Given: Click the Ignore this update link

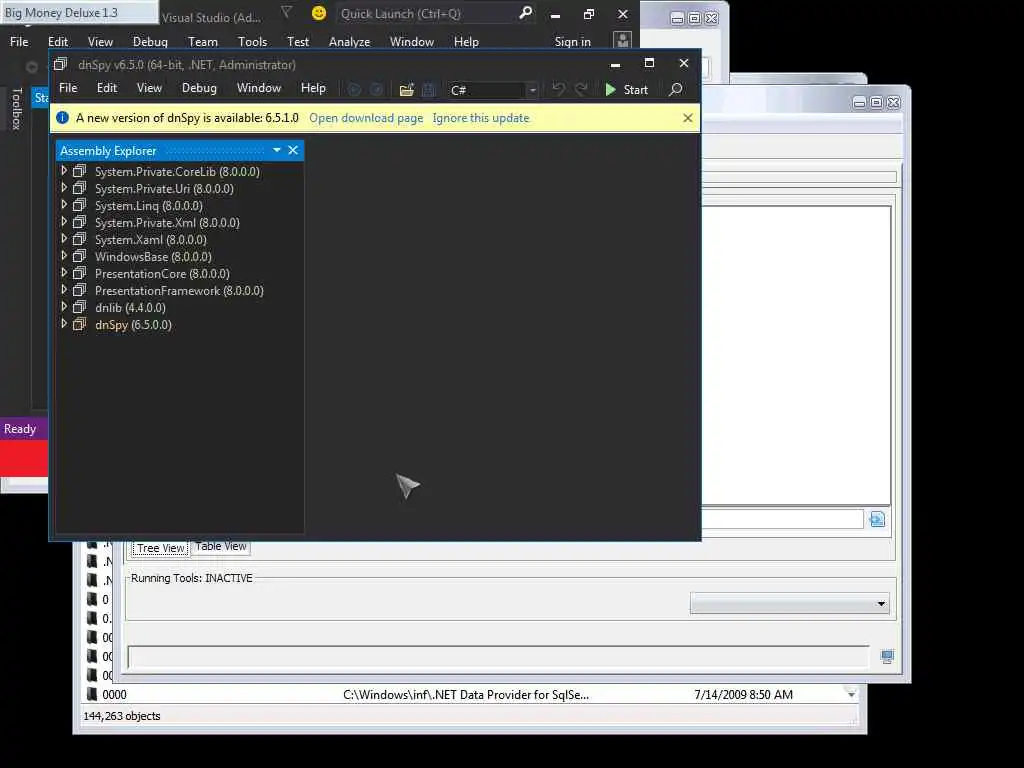Looking at the screenshot, I should coord(481,118).
